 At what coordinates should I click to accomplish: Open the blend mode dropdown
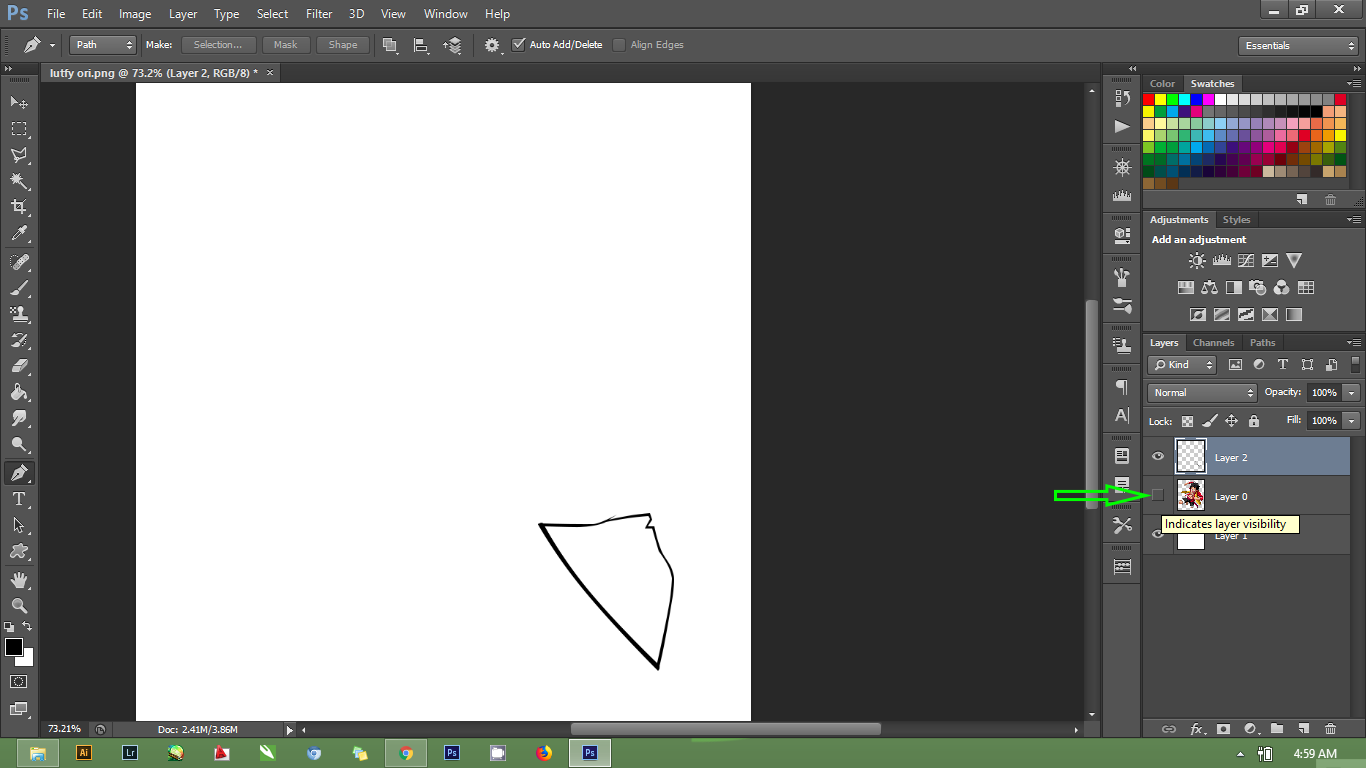point(1200,392)
